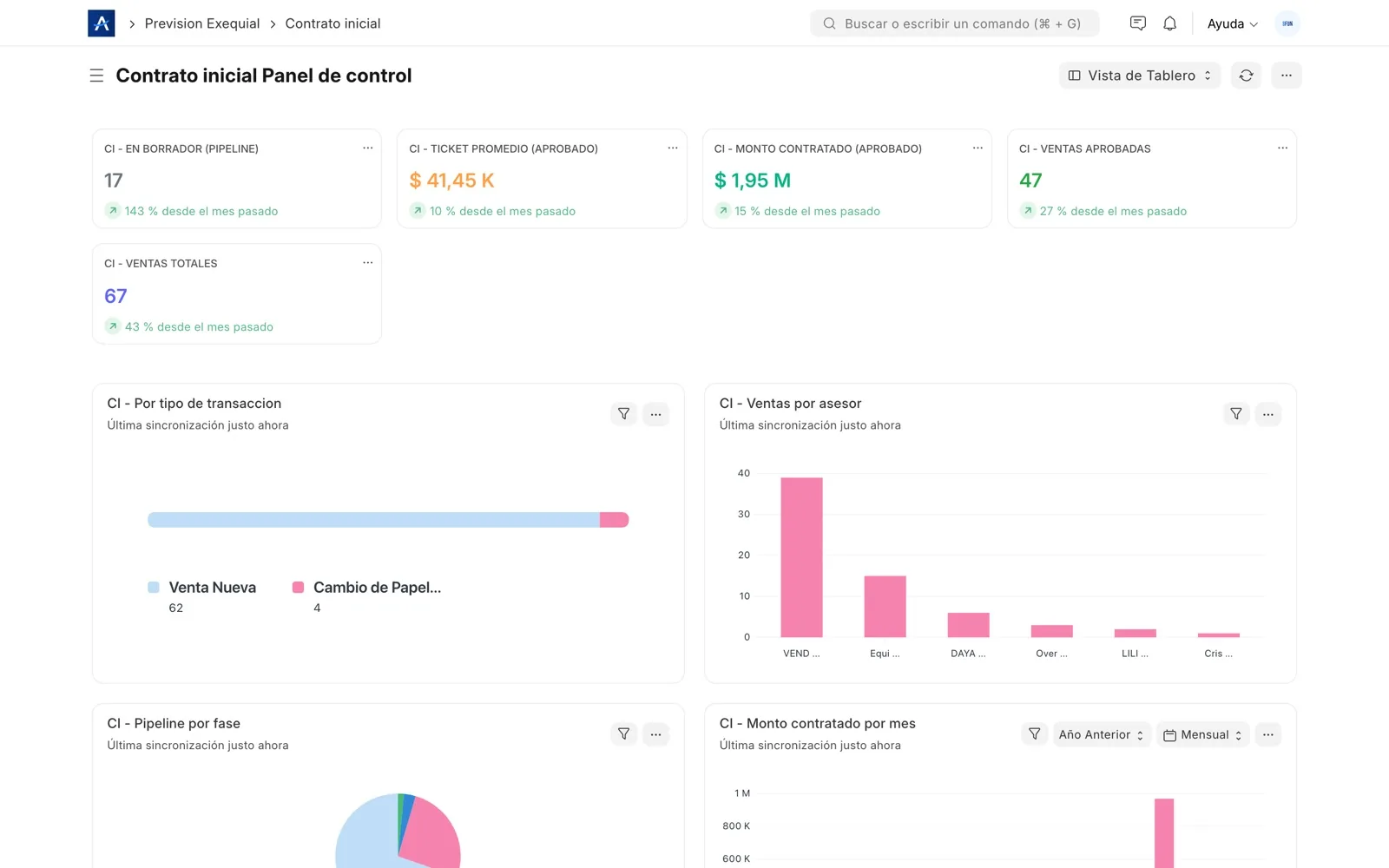Click the 10 % desde el mes pasado text

pos(503,211)
